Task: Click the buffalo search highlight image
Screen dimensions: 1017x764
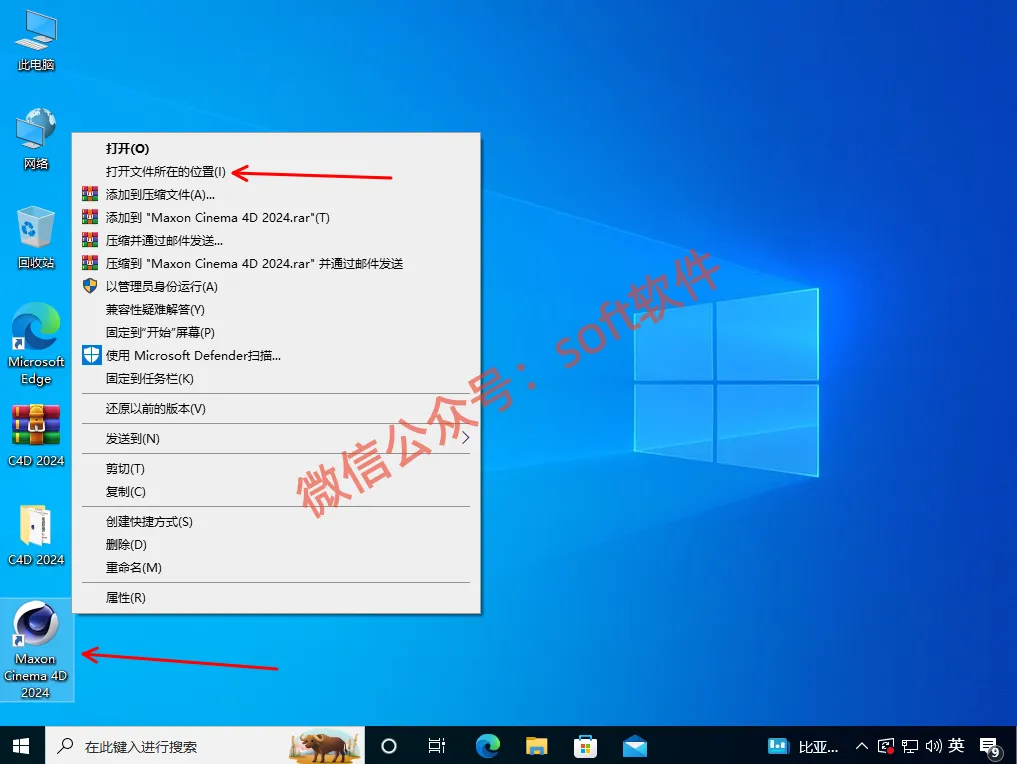Action: [324, 746]
